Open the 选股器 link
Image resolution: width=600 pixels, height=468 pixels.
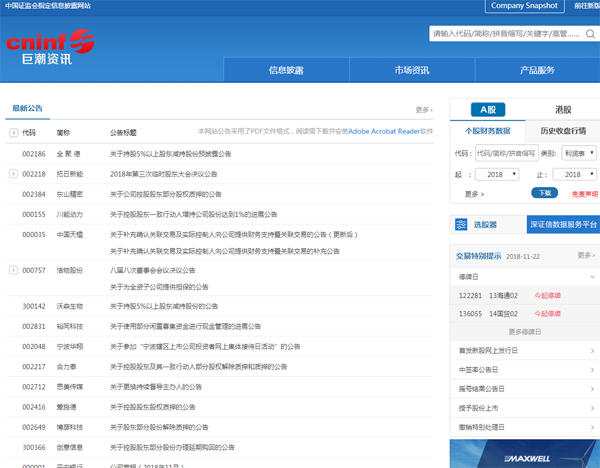coord(485,225)
